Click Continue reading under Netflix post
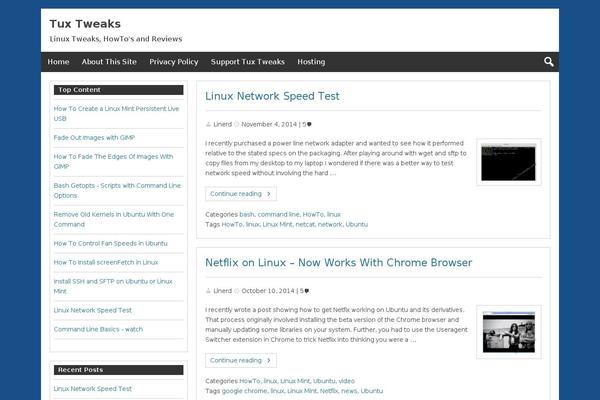Viewport: 600px width, 400px height. (x=241, y=360)
